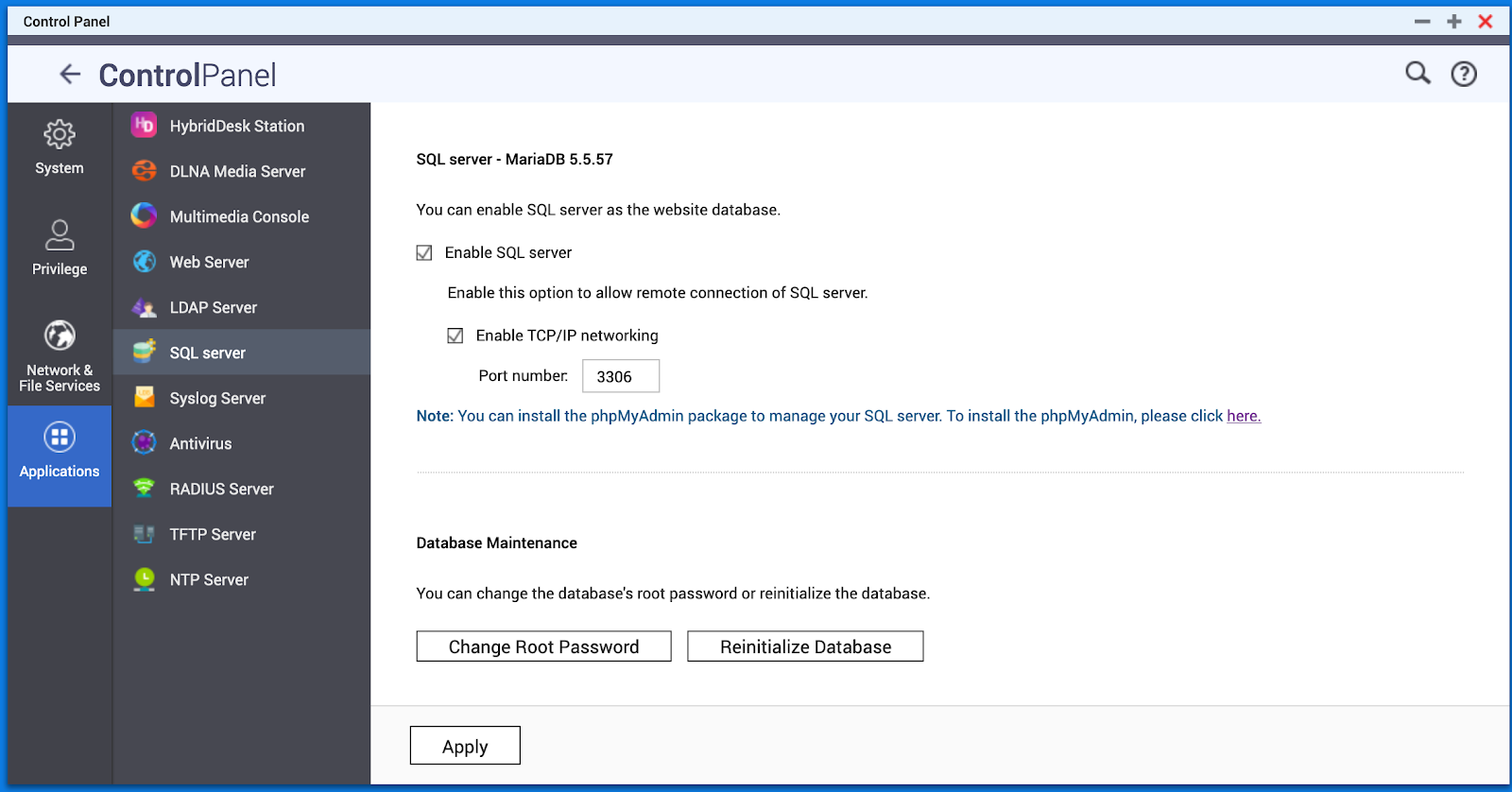Open the Antivirus icon

[144, 443]
